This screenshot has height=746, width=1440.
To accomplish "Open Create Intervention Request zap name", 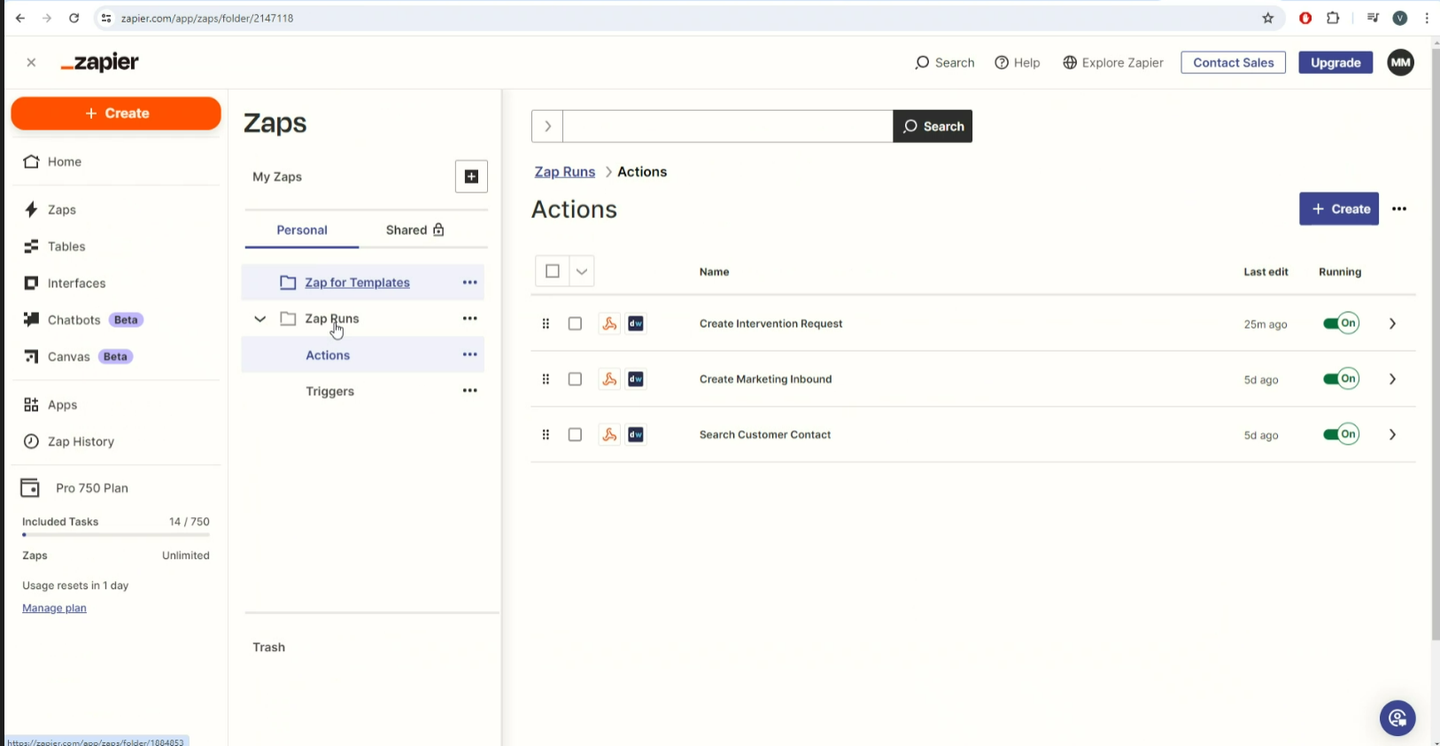I will (x=771, y=323).
